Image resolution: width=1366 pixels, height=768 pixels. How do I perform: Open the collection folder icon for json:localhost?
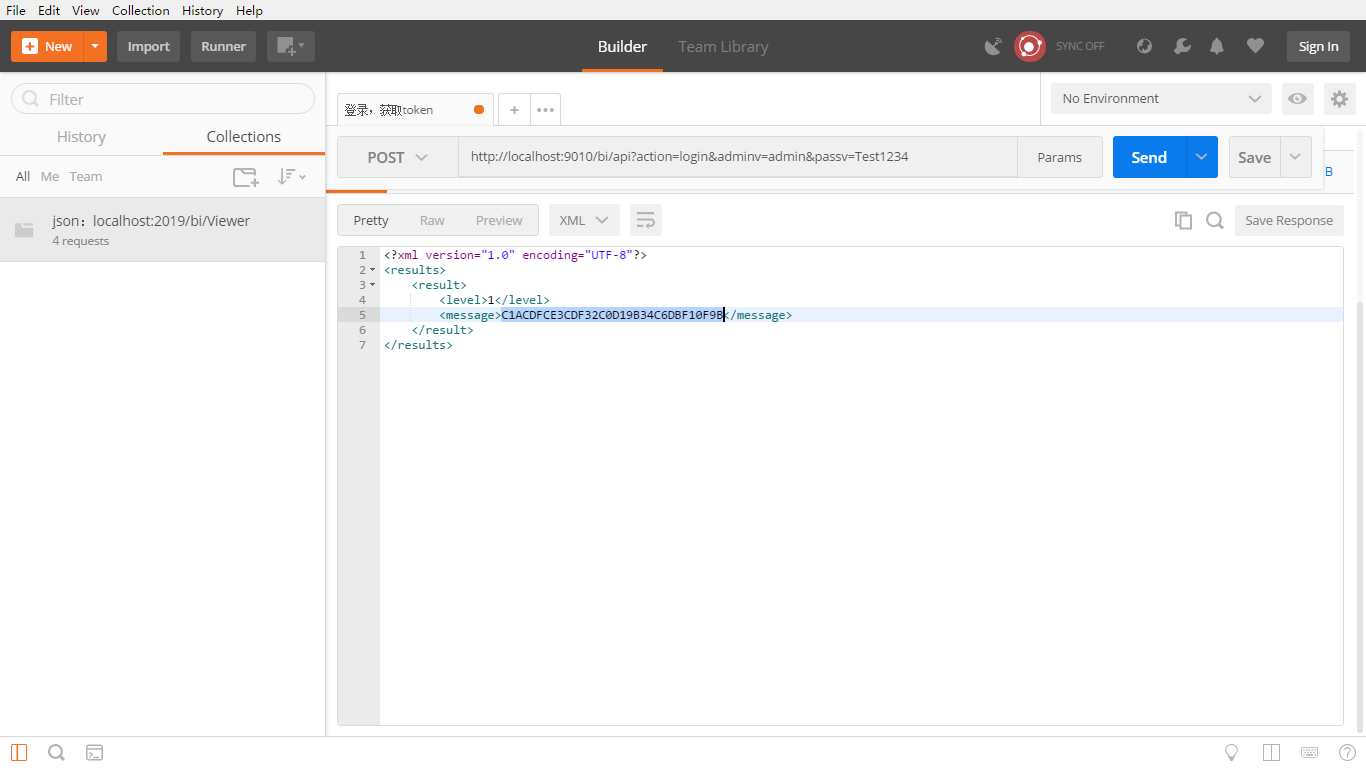pos(24,230)
